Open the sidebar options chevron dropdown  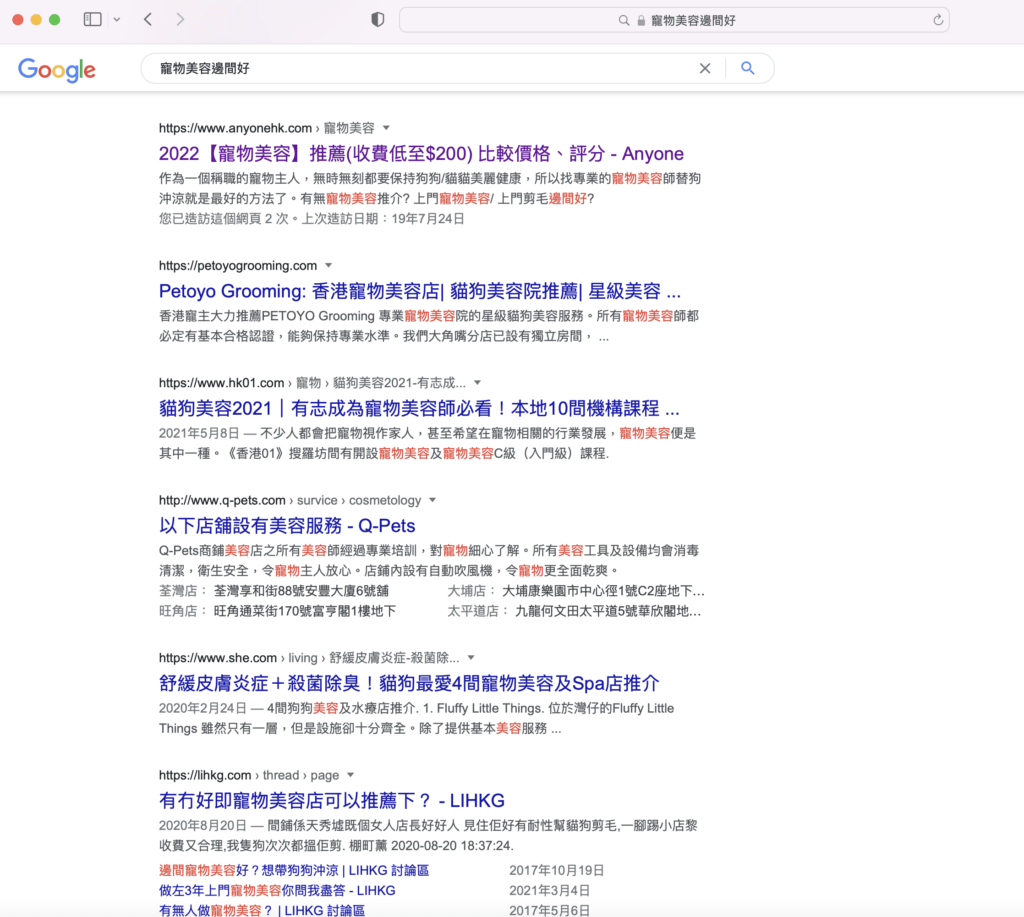(x=116, y=20)
